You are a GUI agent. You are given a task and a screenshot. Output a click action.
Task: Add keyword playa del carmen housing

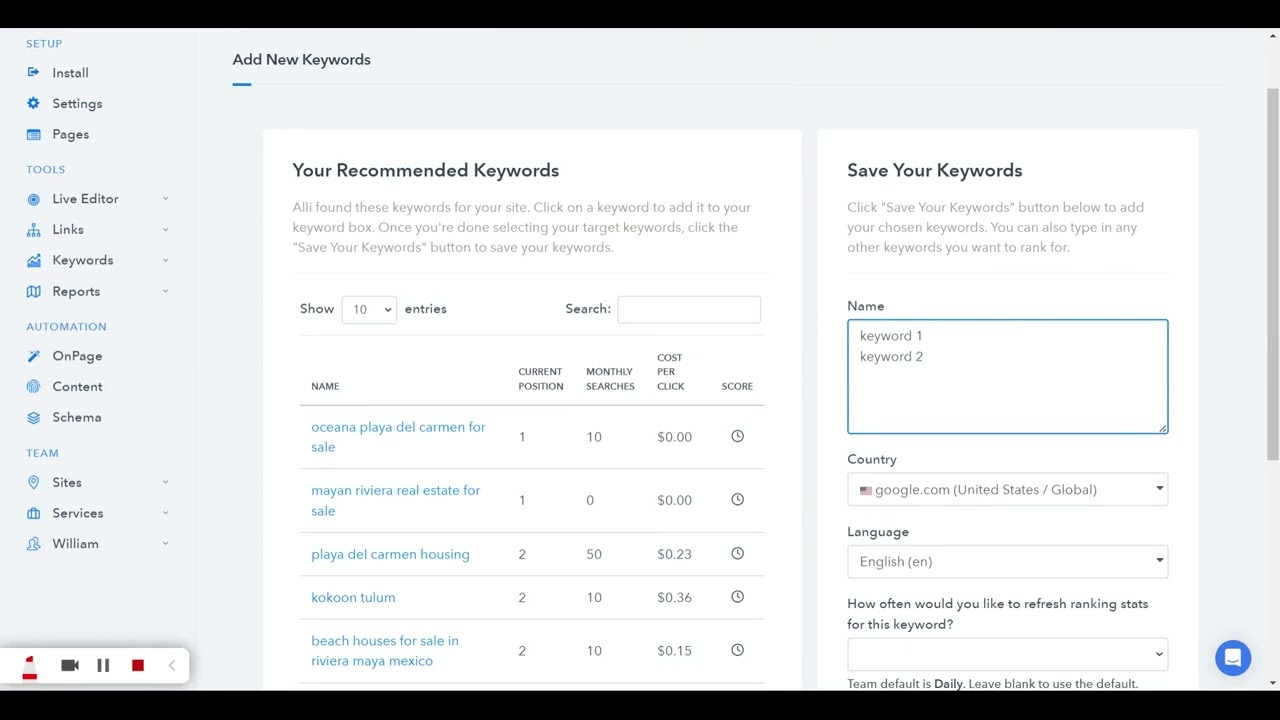point(390,554)
